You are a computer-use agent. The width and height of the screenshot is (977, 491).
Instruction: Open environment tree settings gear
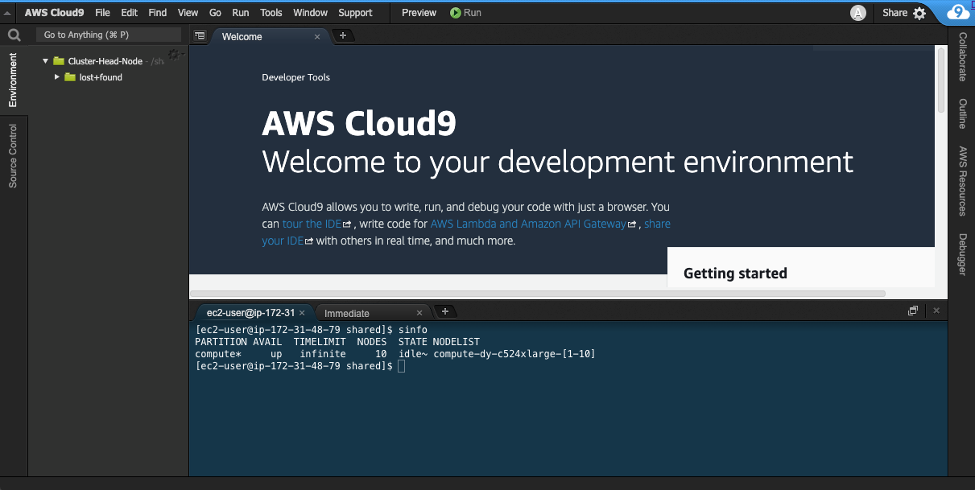click(x=174, y=55)
